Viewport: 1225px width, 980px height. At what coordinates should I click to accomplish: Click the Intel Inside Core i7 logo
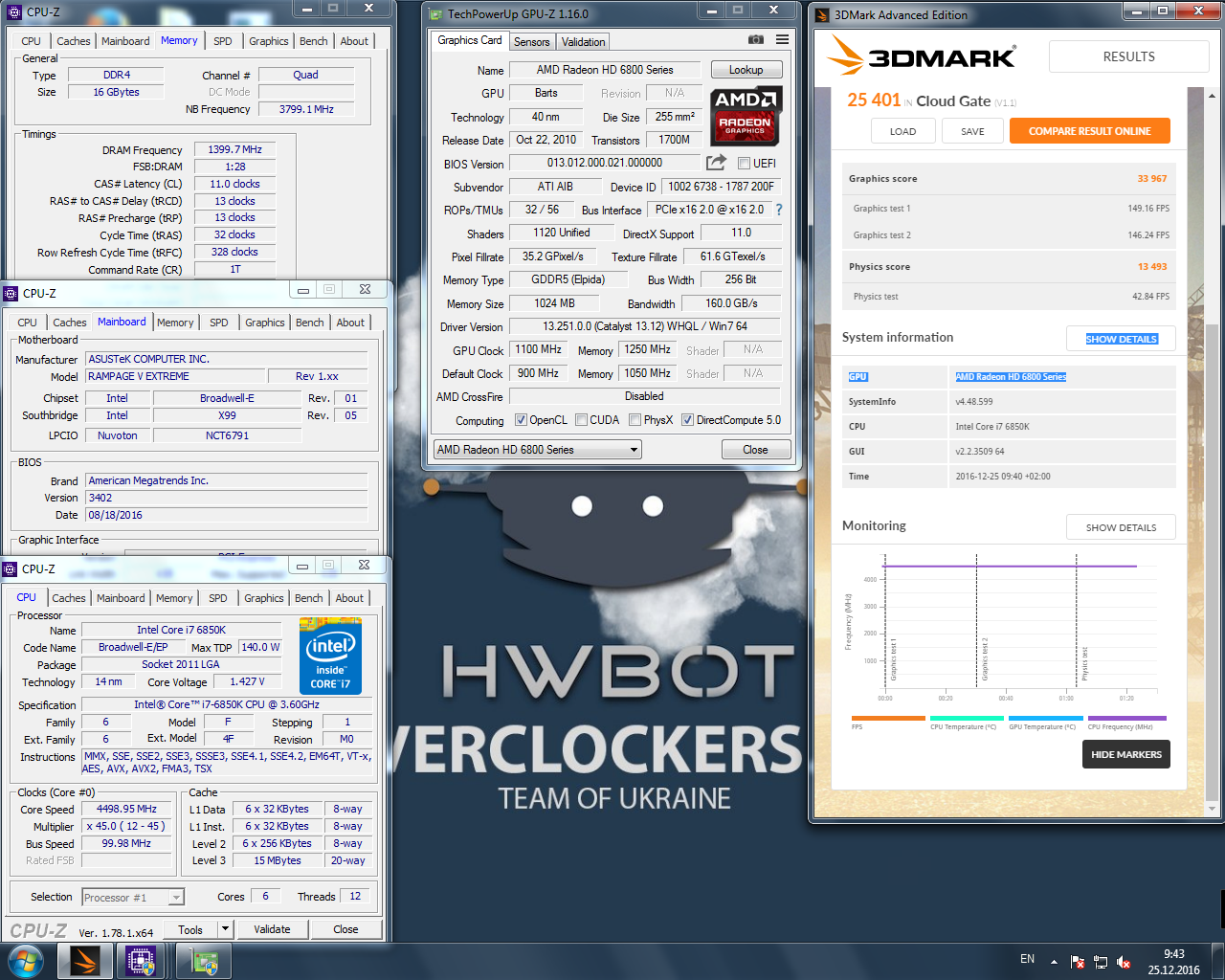(330, 657)
